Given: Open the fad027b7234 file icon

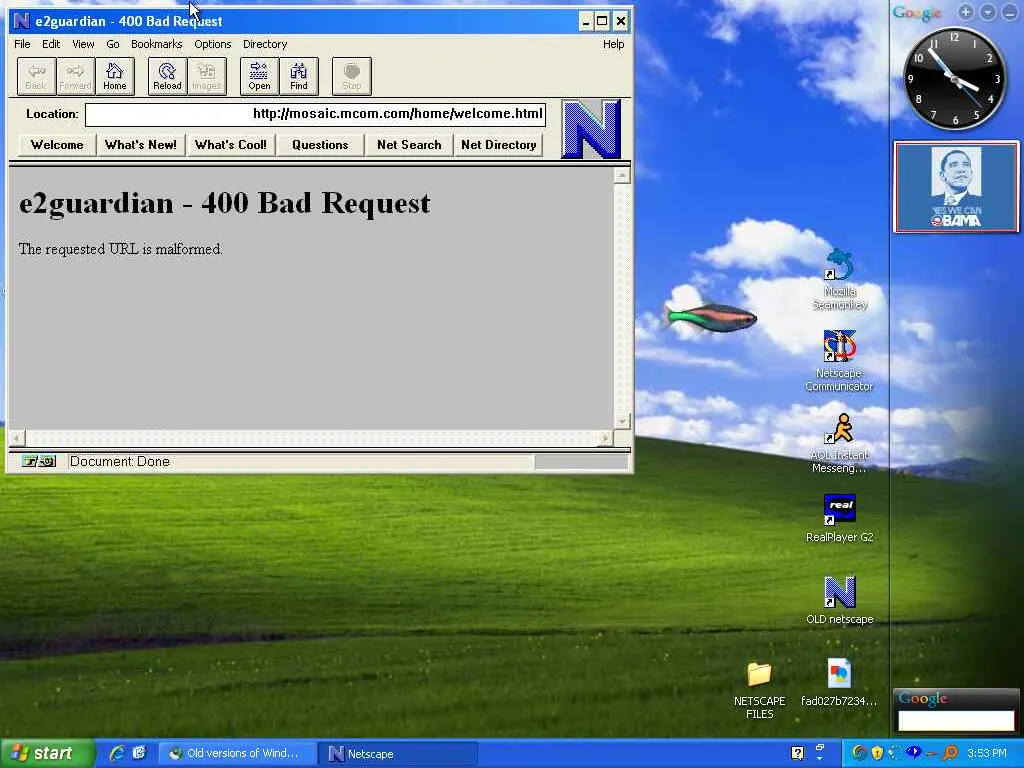Looking at the screenshot, I should pos(839,683).
